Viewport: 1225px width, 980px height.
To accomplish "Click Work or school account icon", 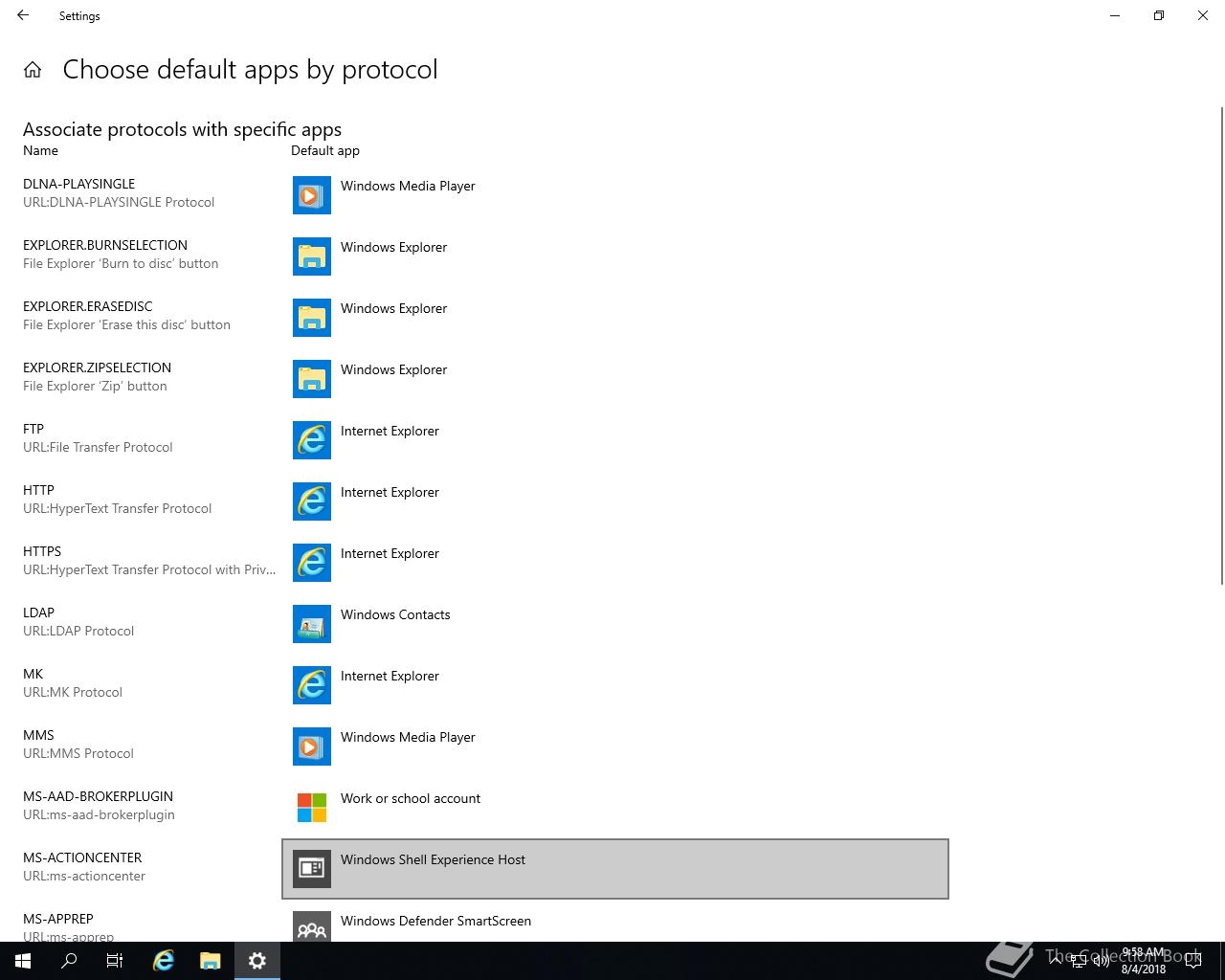I will point(312,808).
